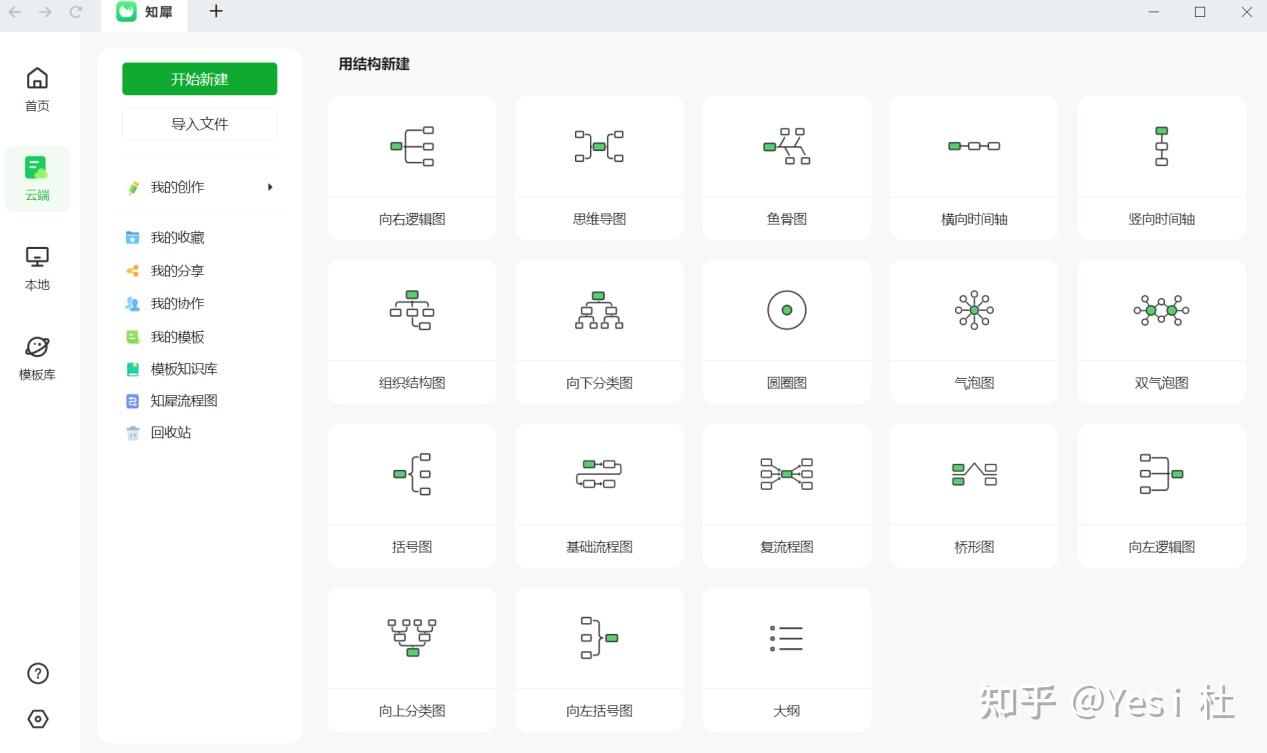Viewport: 1267px width, 753px height.
Task: Pick the 括号图 bracket icon
Action: point(412,474)
